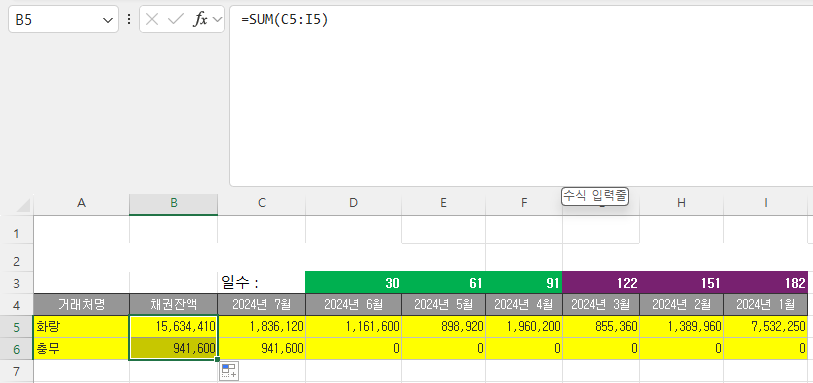Image resolution: width=813 pixels, height=383 pixels.
Task: Select row 2 header
Action: pyautogui.click(x=17, y=259)
